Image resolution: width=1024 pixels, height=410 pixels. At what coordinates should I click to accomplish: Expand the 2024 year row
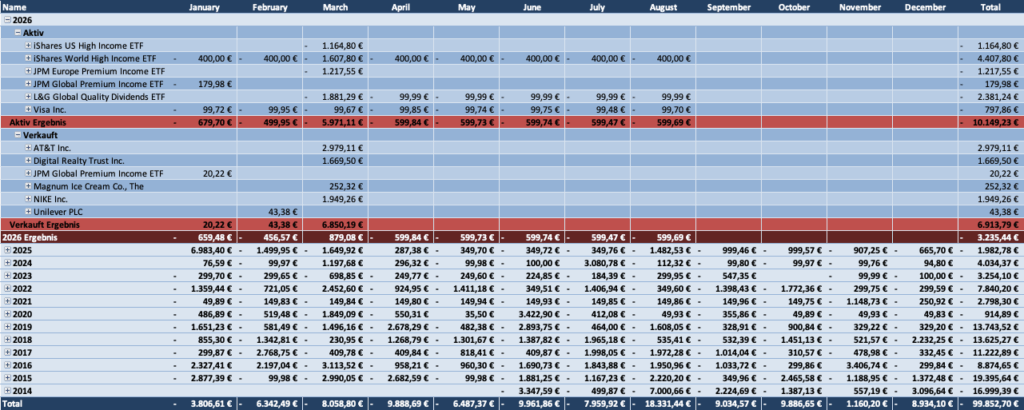[7, 262]
